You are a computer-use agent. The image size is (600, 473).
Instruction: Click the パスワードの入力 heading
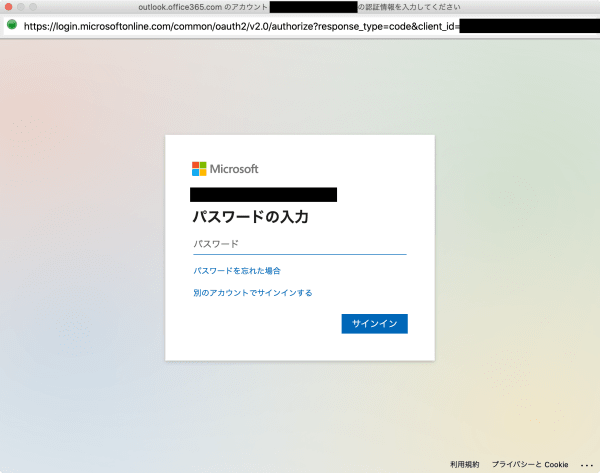click(251, 217)
